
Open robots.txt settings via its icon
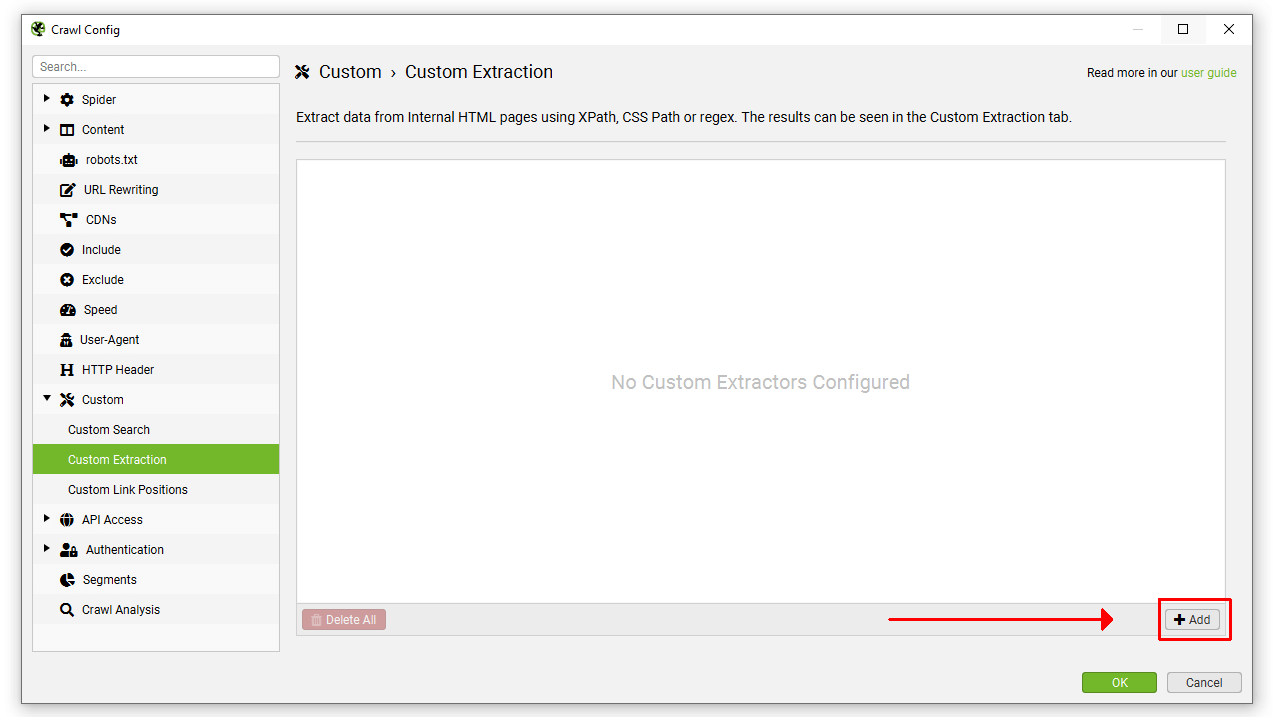[67, 159]
